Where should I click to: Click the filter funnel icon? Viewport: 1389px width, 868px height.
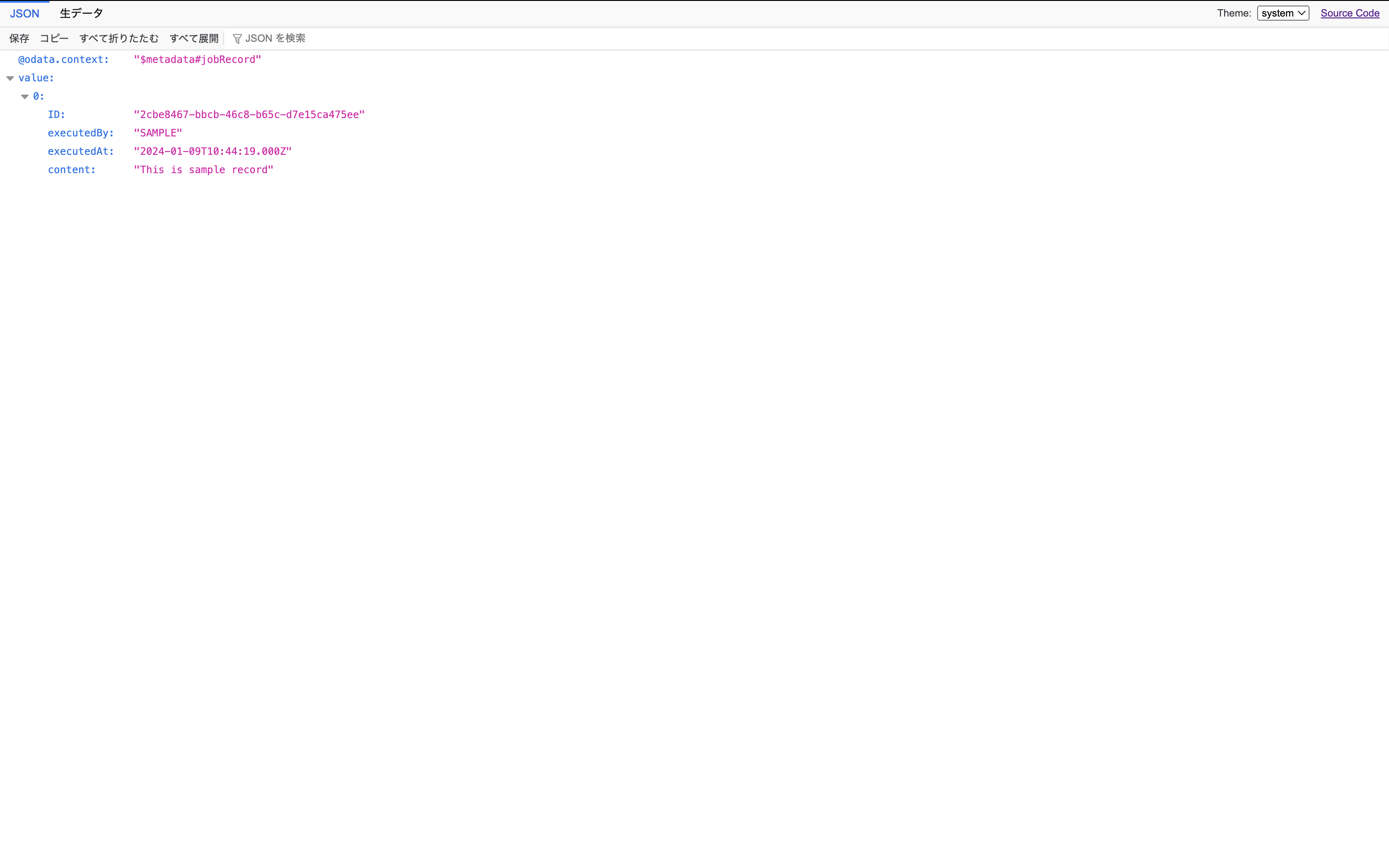[237, 39]
